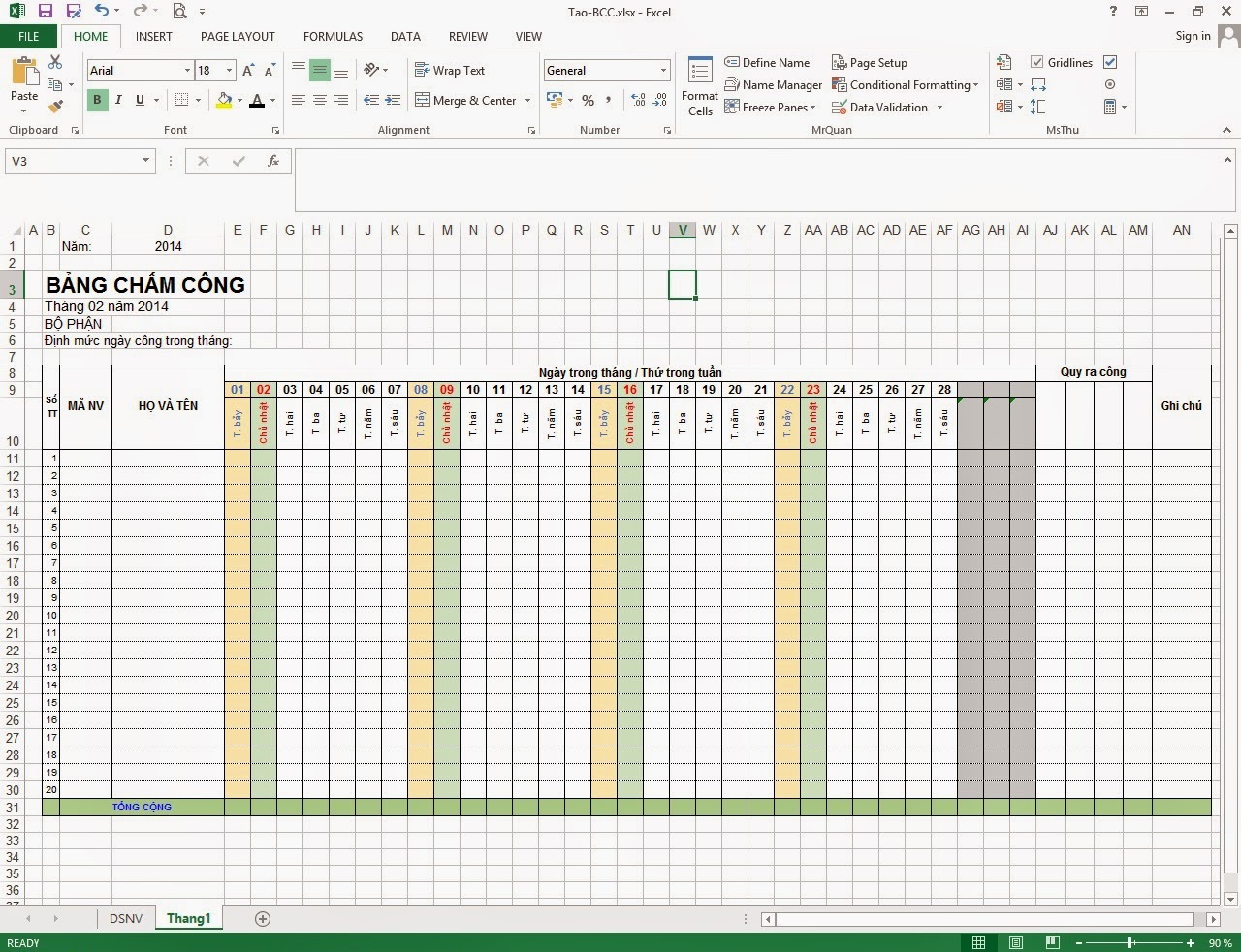Toggle Bold formatting

point(97,100)
